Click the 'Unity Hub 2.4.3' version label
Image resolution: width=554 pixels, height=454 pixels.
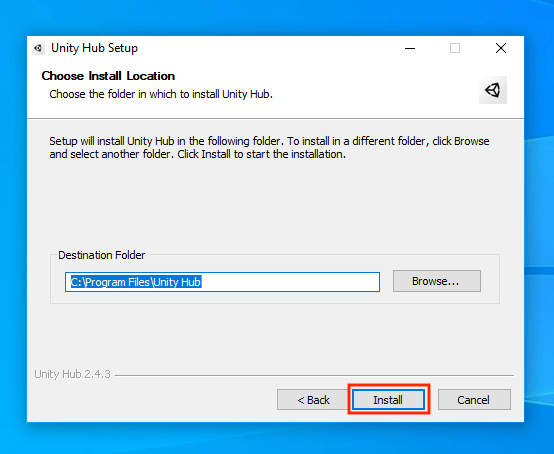pyautogui.click(x=72, y=374)
